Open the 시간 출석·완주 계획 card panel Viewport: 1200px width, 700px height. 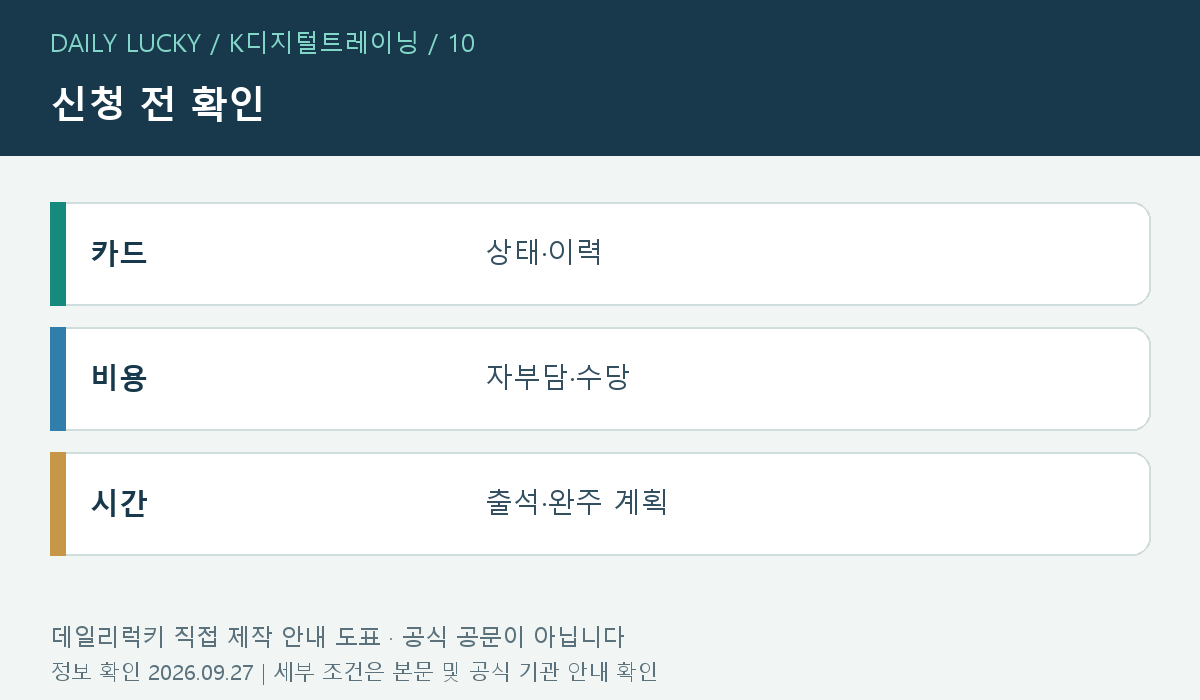(x=600, y=504)
